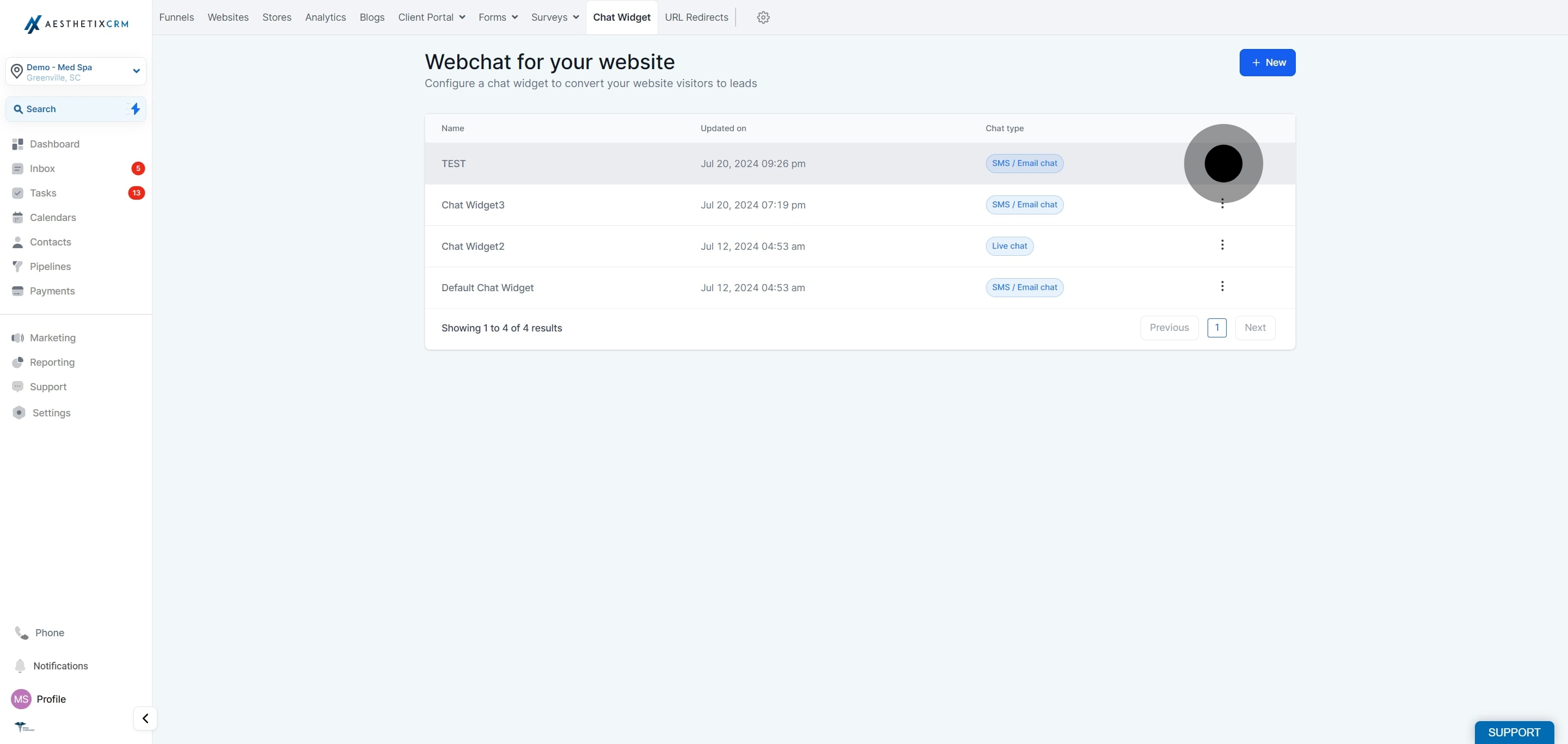The height and width of the screenshot is (744, 1568).
Task: Click the Previous pagination button
Action: pyautogui.click(x=1169, y=328)
